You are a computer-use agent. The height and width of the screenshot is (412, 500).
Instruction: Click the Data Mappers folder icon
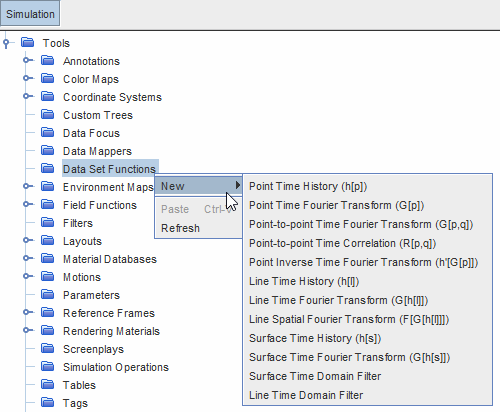[x=48, y=150]
